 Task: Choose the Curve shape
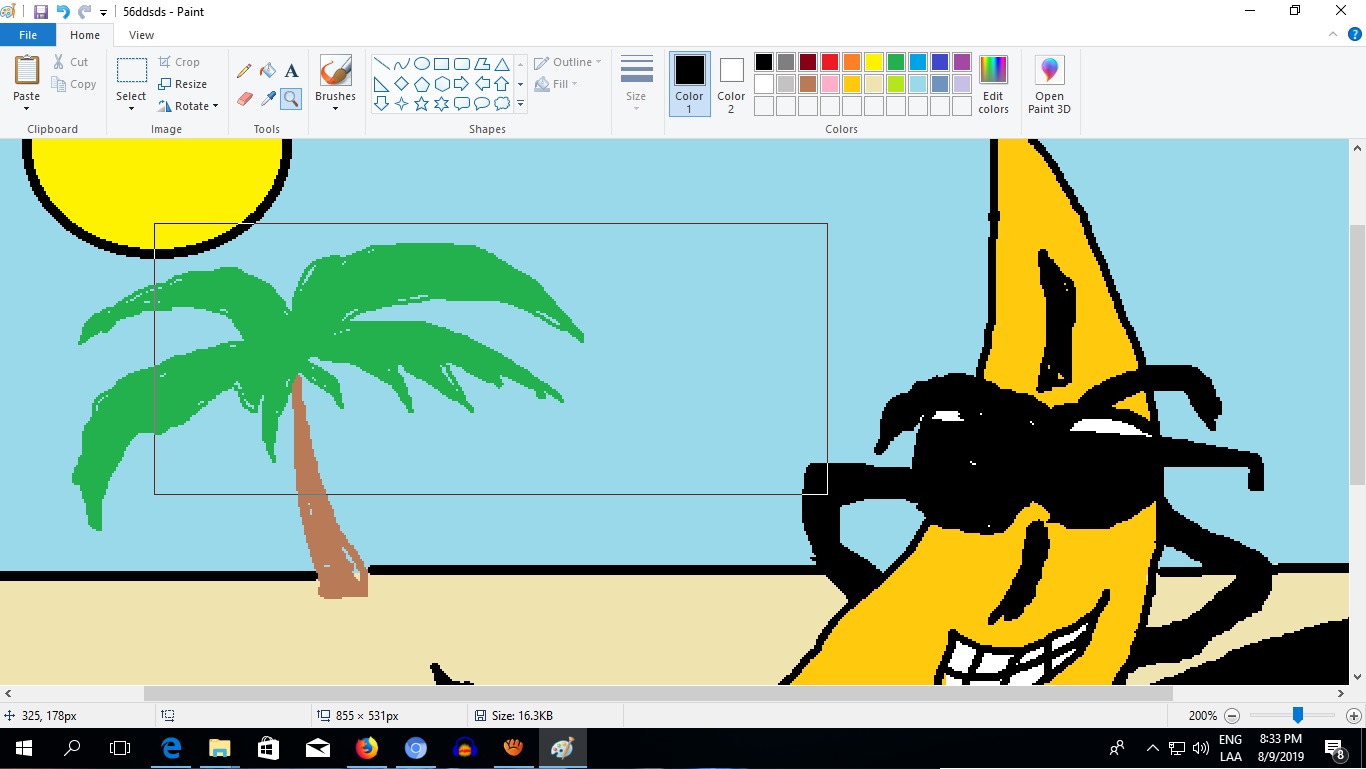[402, 64]
